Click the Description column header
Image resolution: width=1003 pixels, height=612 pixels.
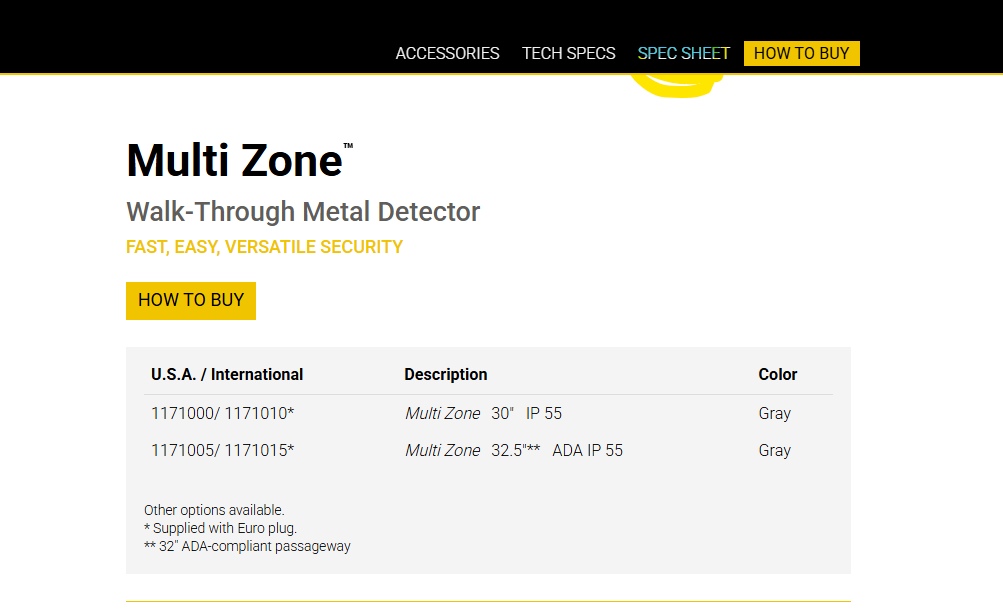(445, 374)
